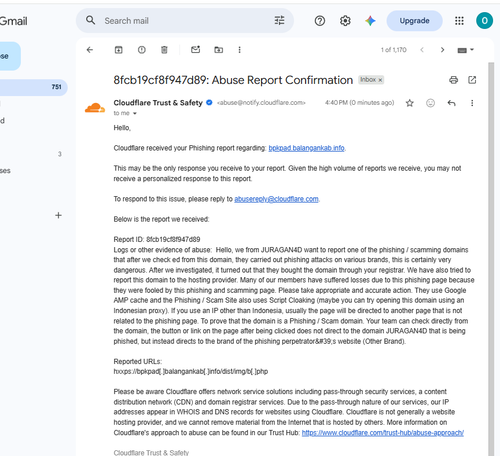This screenshot has width=500, height=456.
Task: Open Gmail settings gear
Action: click(x=345, y=21)
